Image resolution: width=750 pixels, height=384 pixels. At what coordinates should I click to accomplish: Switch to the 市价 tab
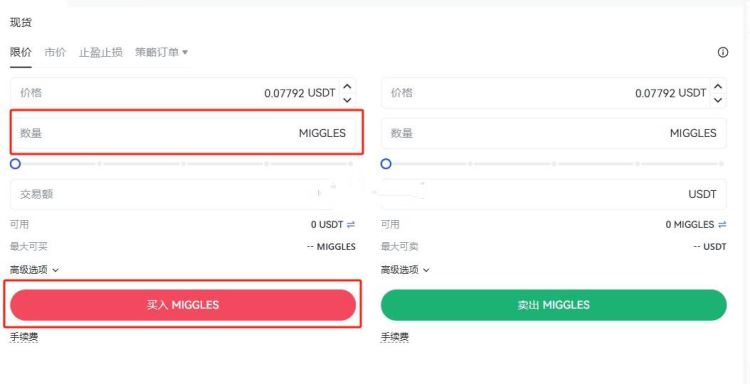[x=55, y=52]
